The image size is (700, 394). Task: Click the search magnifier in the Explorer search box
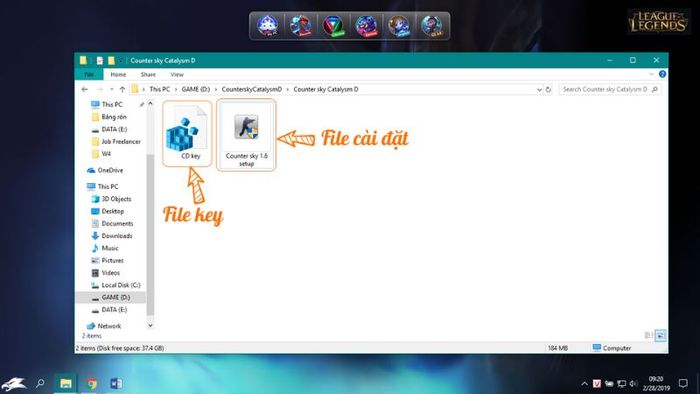655,89
